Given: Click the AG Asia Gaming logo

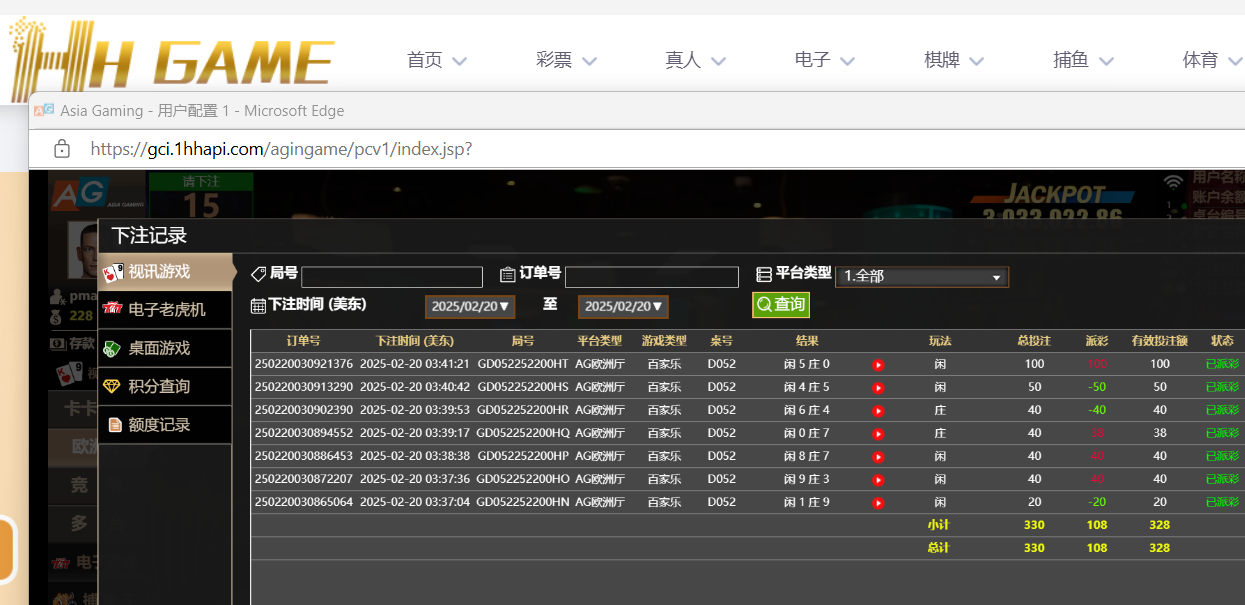Looking at the screenshot, I should point(78,194).
